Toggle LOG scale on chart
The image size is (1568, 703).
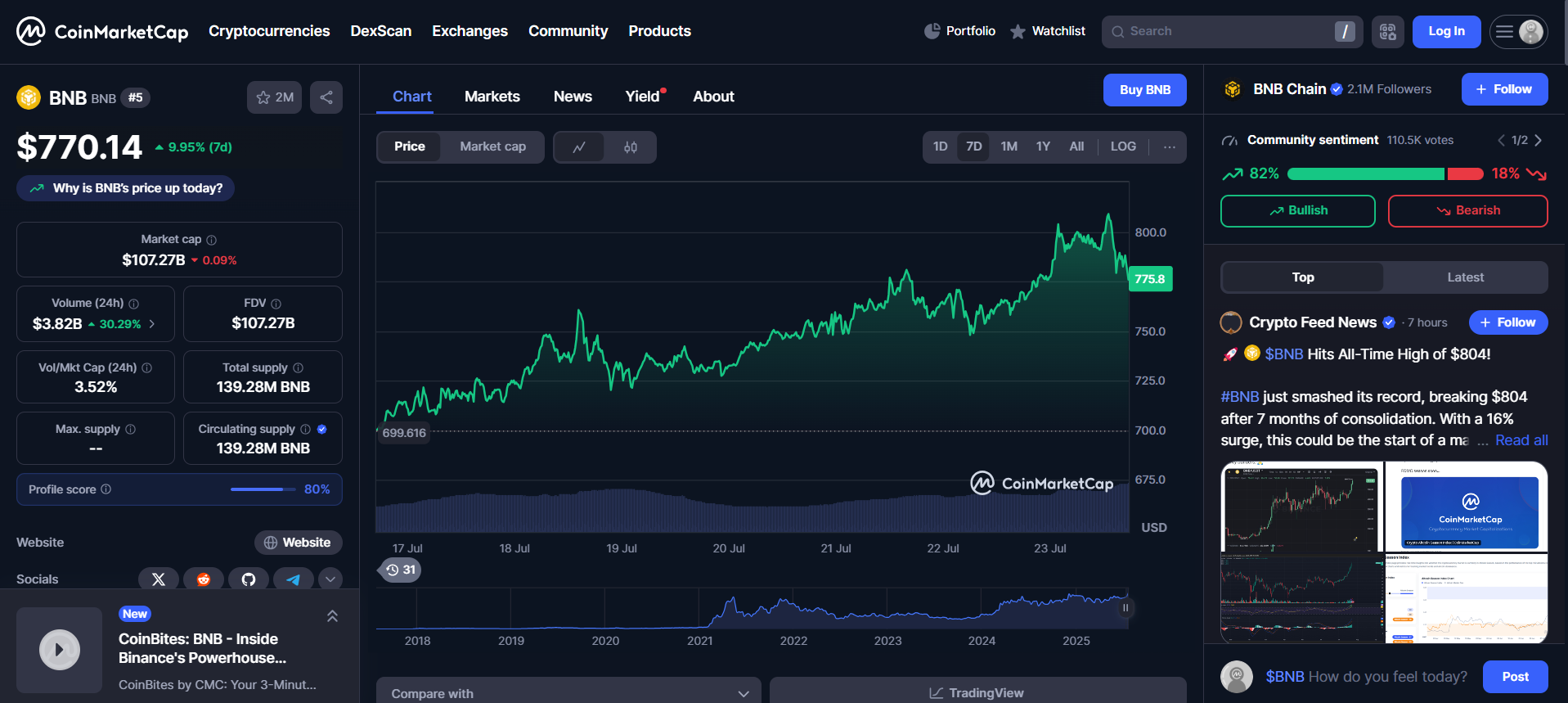(x=1123, y=146)
